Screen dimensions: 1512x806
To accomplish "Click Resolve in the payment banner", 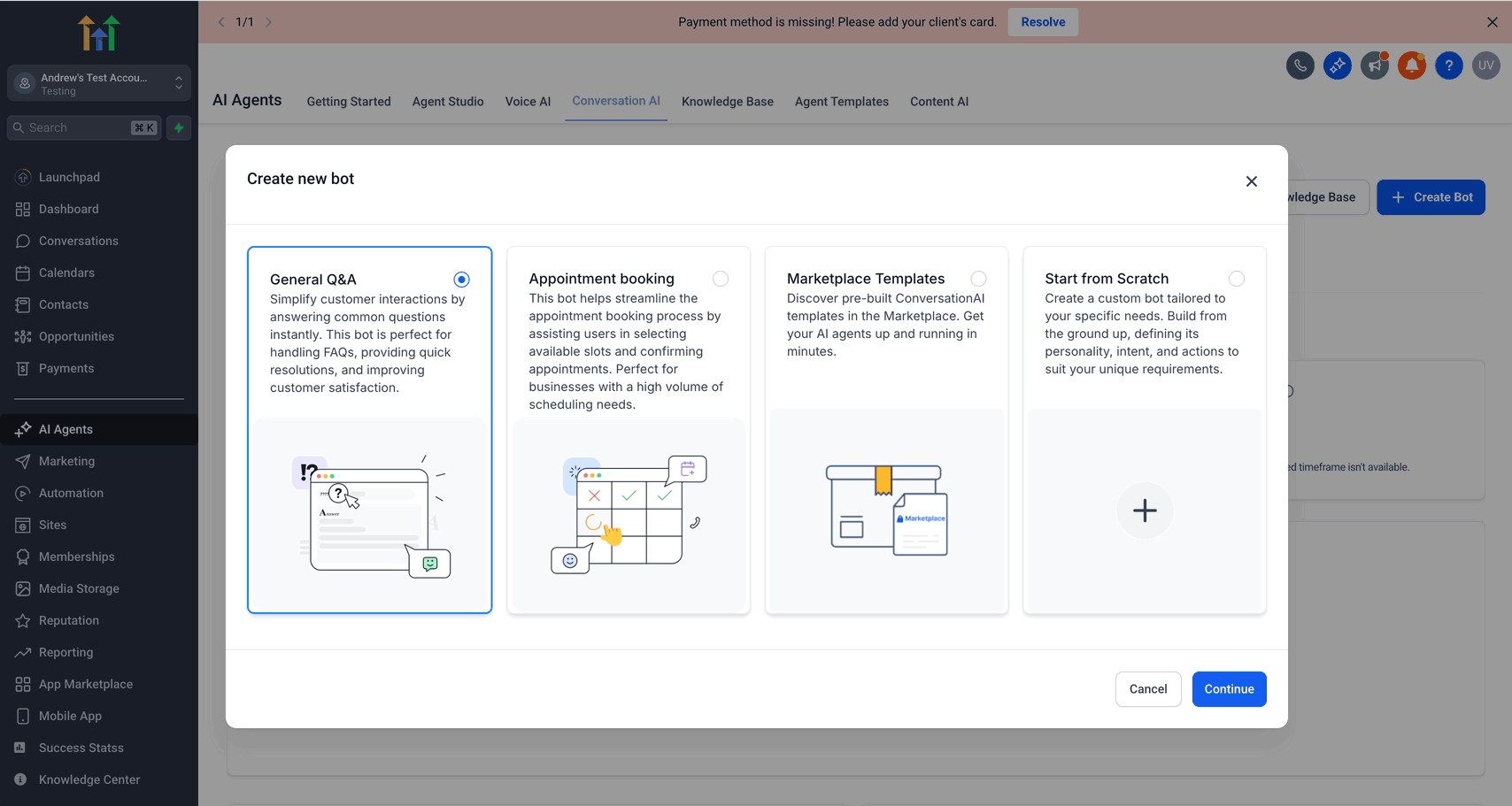I will [1043, 22].
